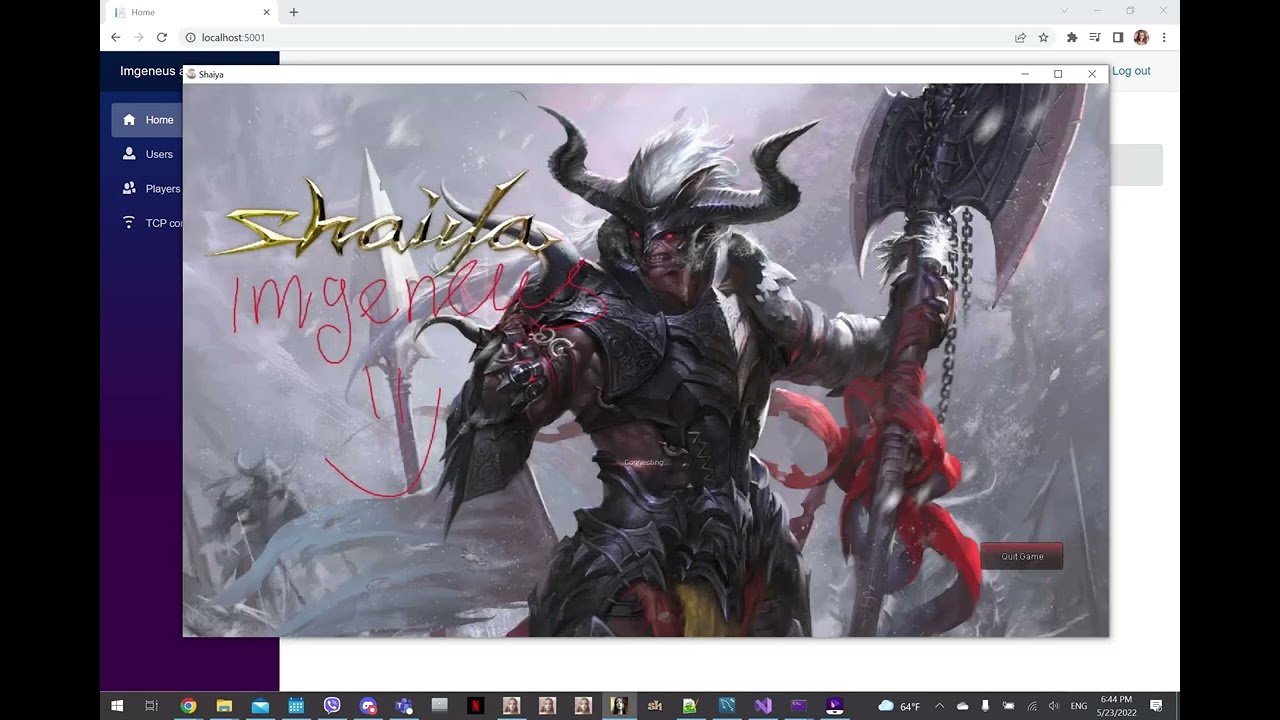The height and width of the screenshot is (720, 1280).
Task: Open the Home item in browser sidebar
Action: [147, 120]
